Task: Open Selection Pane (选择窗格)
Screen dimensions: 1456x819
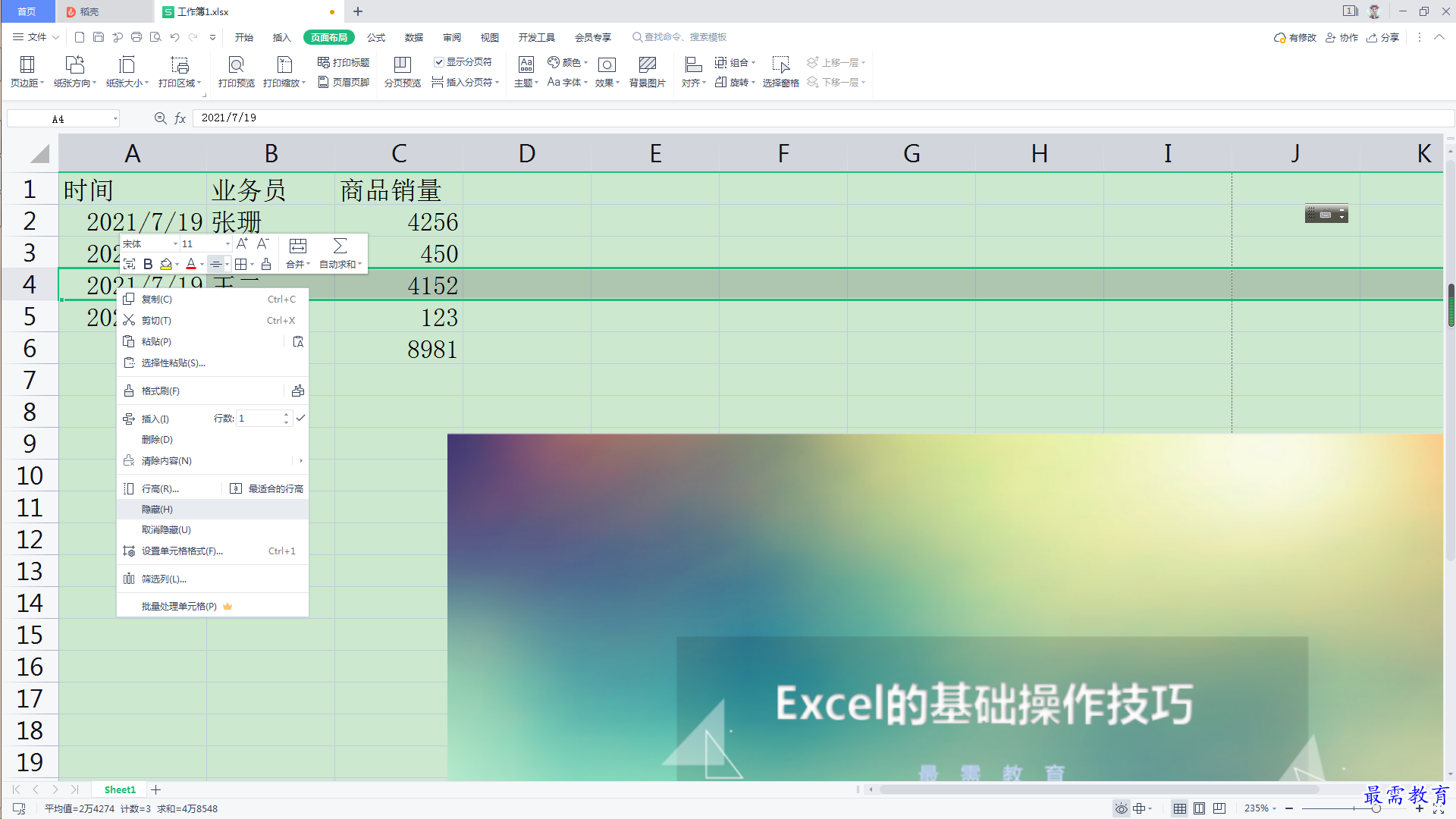Action: (780, 72)
